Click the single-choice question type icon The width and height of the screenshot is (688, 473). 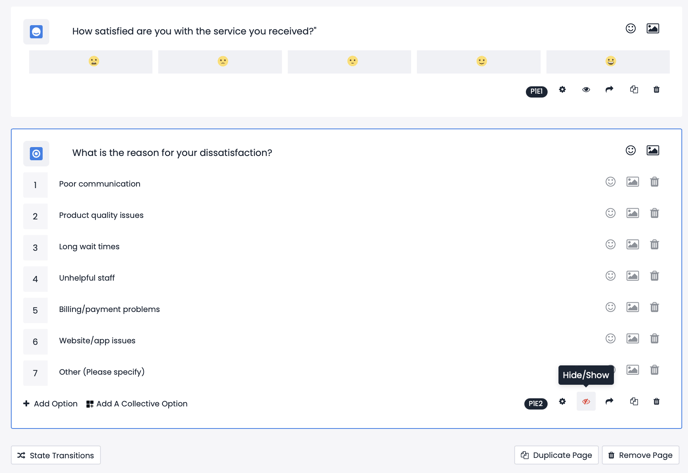(x=36, y=154)
